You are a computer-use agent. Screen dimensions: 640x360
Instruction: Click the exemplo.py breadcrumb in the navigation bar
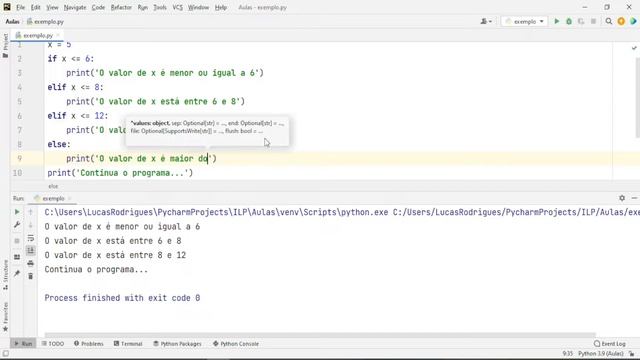click(x=45, y=21)
